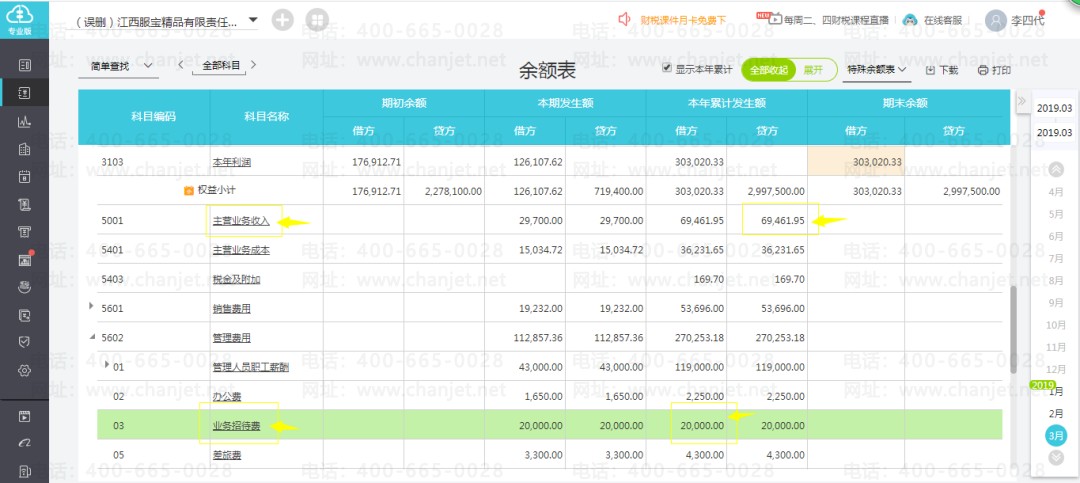Viewport: 1080px width, 483px height.
Task: Select 1月 in the month list
Action: (1055, 392)
